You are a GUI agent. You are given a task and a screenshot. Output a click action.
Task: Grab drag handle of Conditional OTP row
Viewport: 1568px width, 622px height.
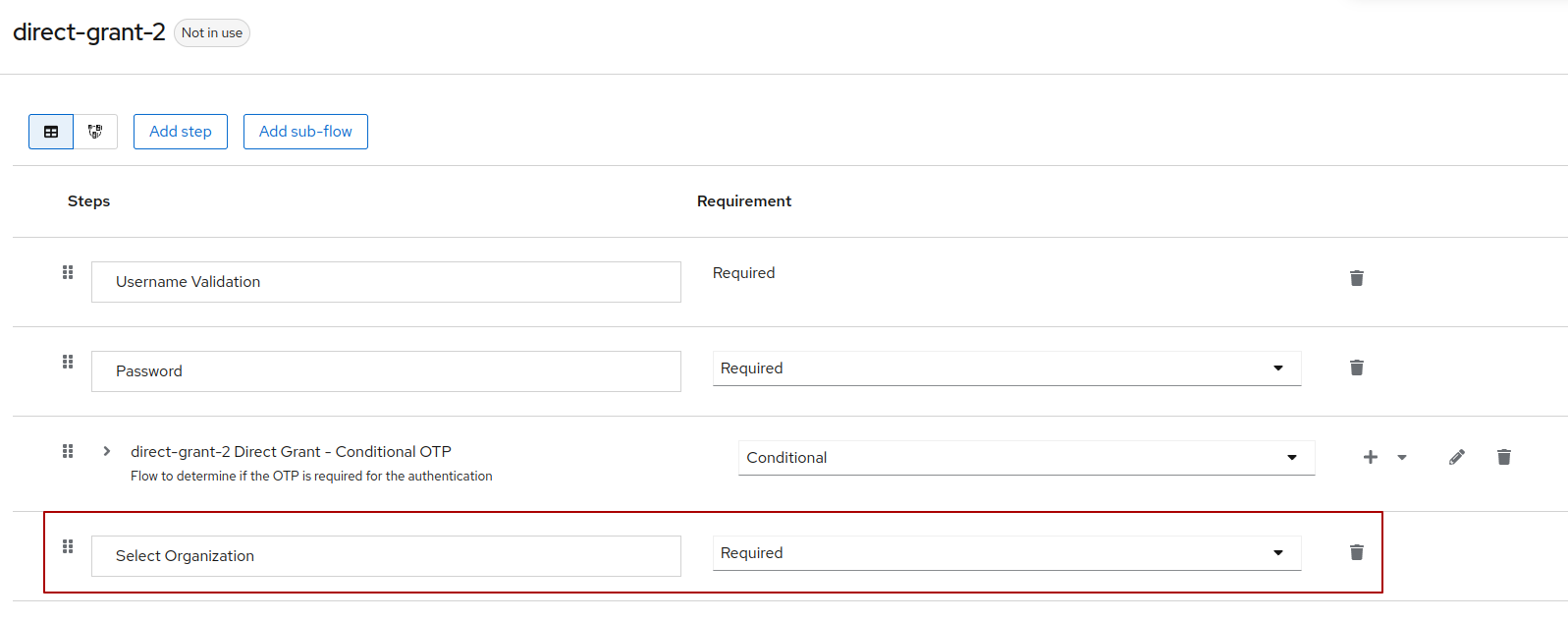point(68,451)
